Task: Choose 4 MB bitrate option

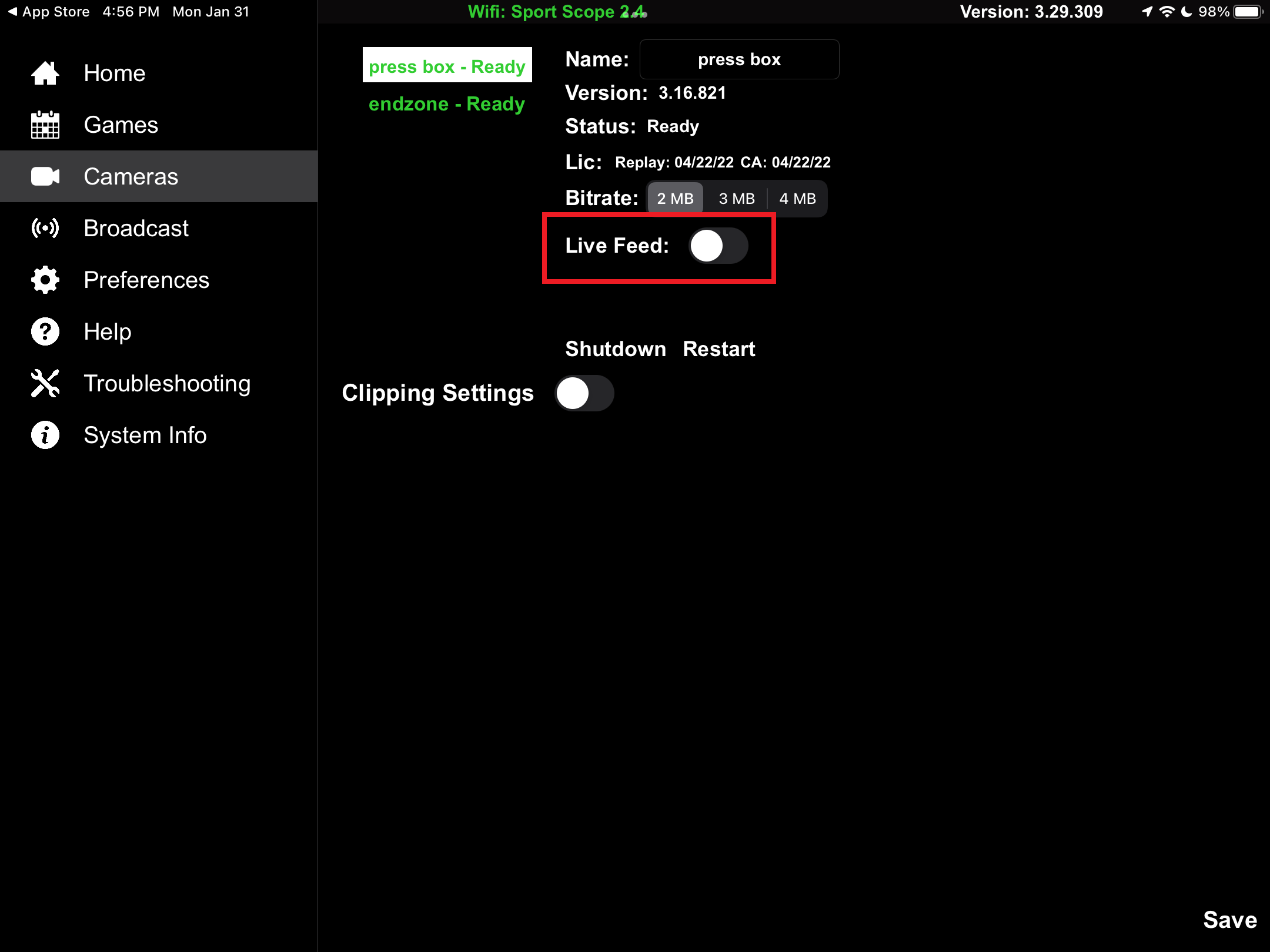Action: (797, 199)
